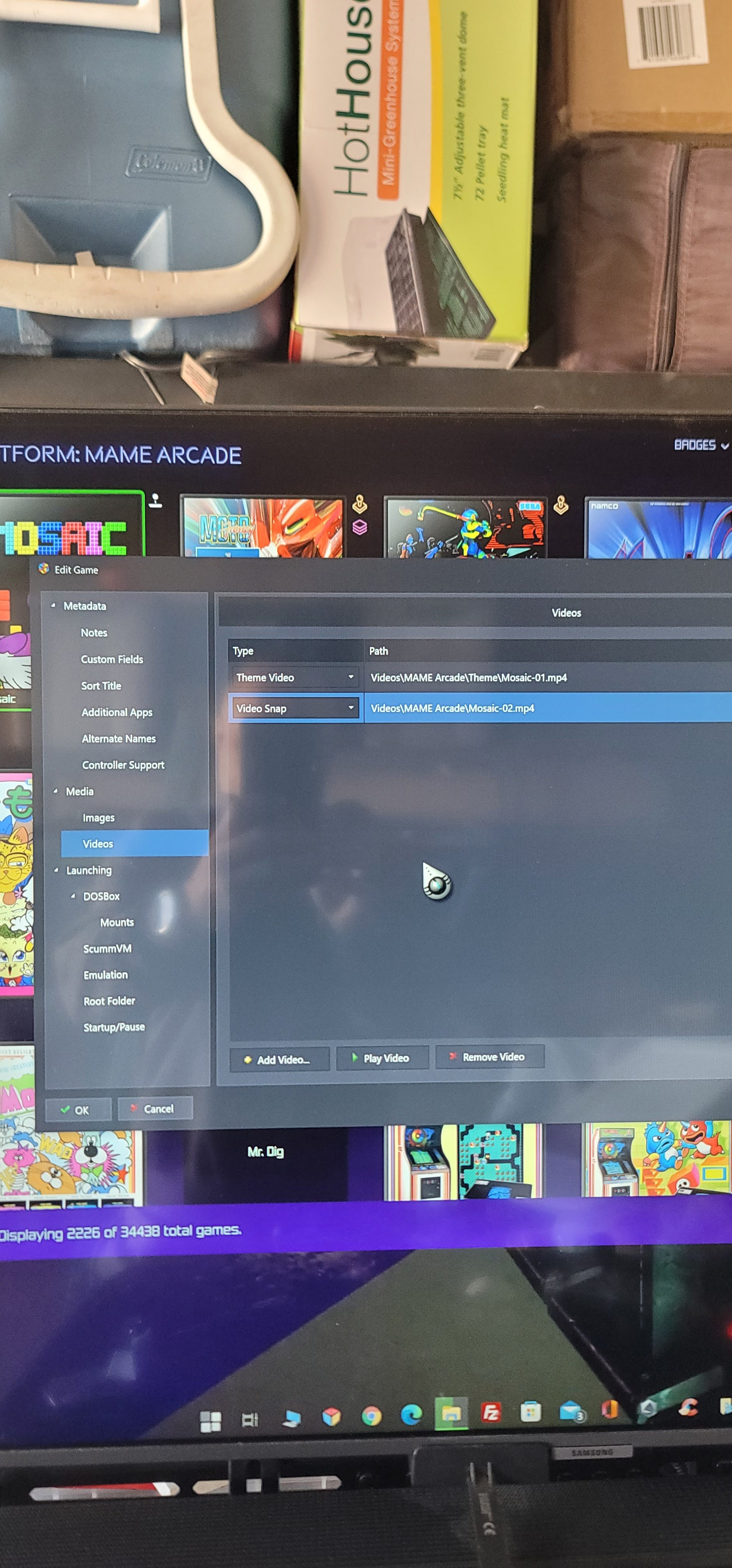The image size is (732, 1568).
Task: Open the Windows Start menu
Action: coord(210,1421)
